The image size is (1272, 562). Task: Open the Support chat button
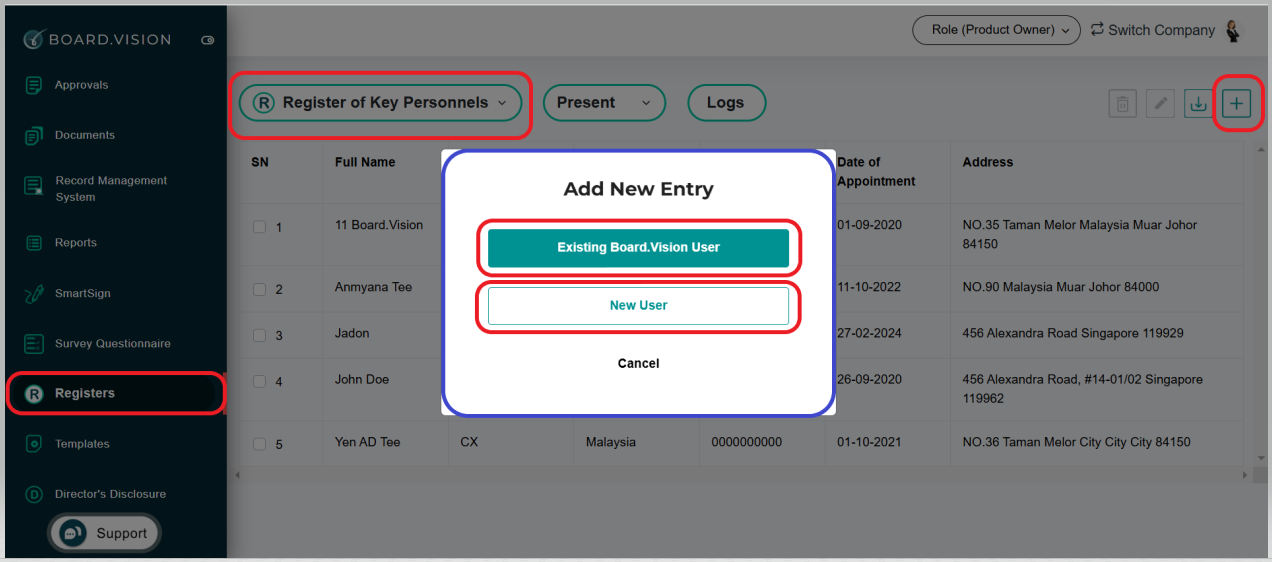point(104,533)
